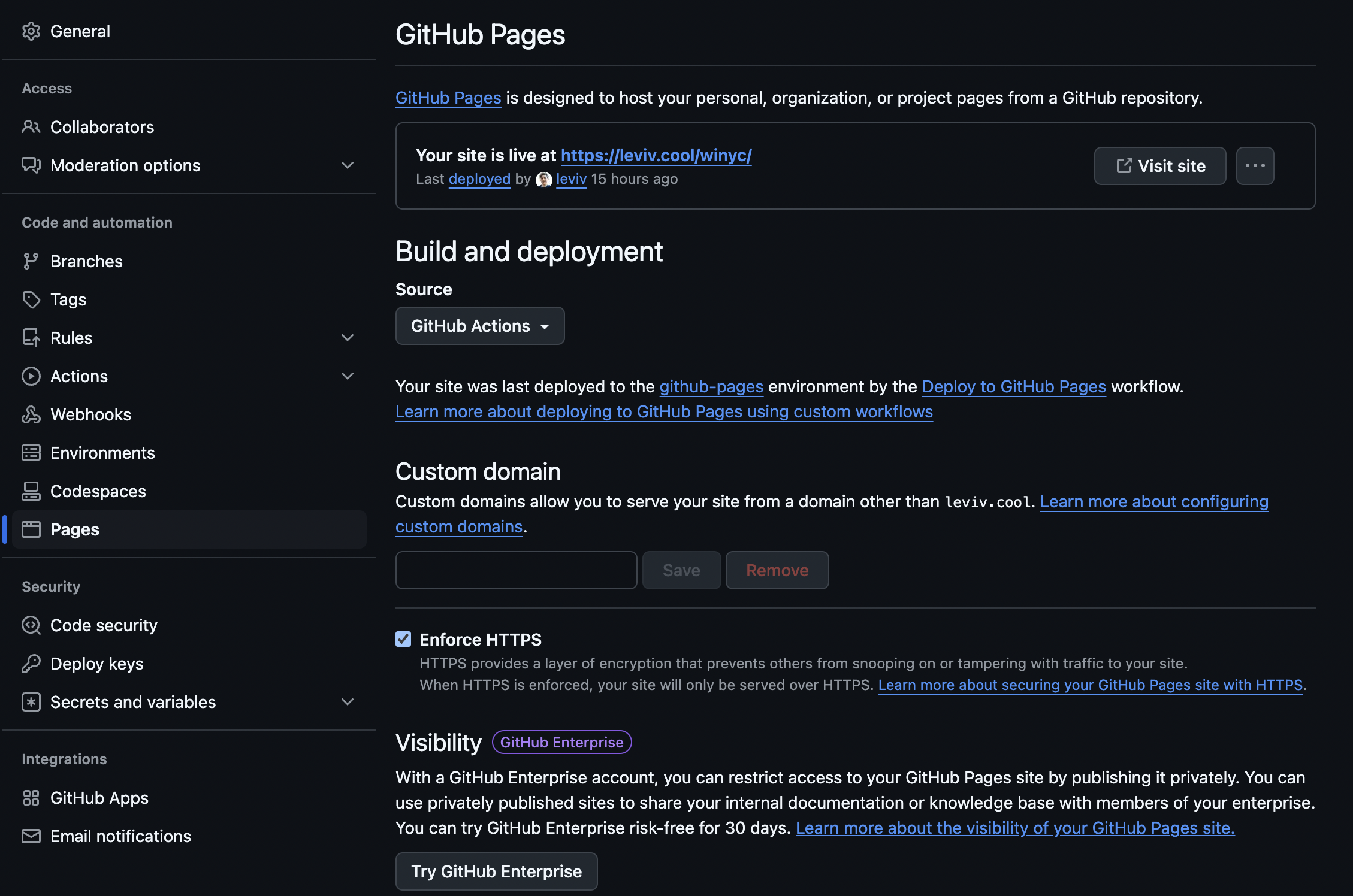
Task: Open Webhooks settings
Action: 189,414
